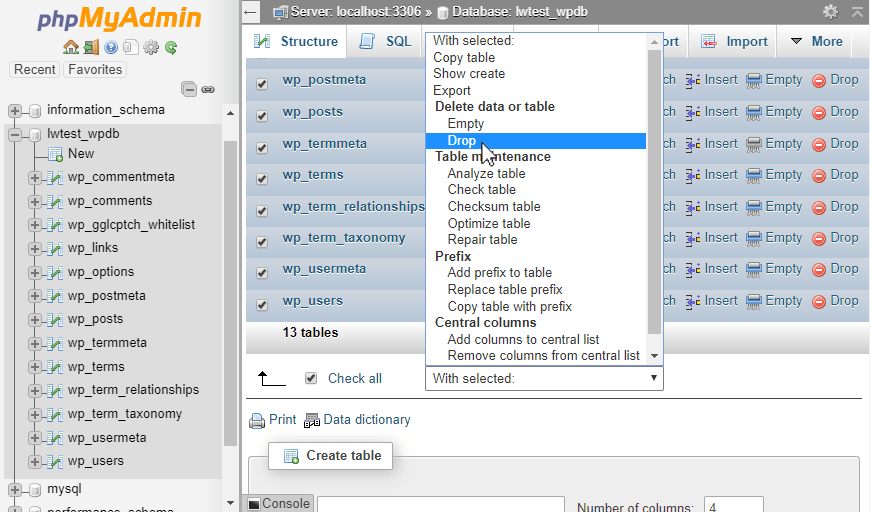Choose Drop from the dropdown list
The image size is (870, 512).
point(536,141)
